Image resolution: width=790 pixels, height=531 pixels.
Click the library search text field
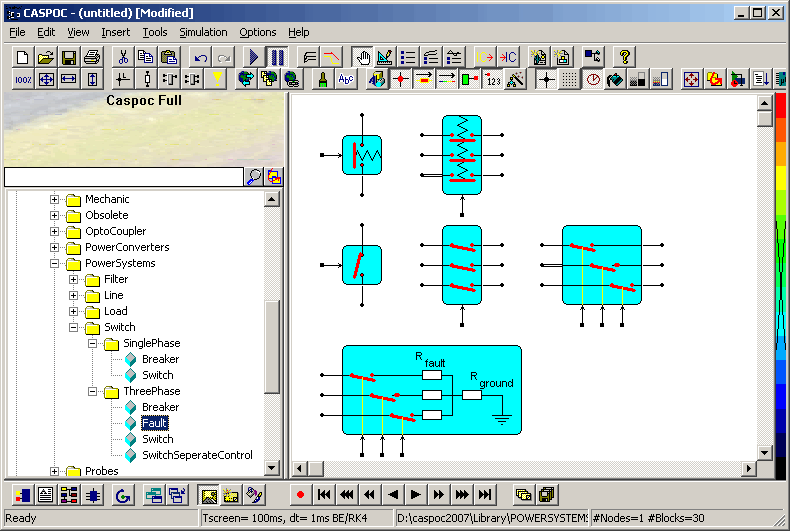(x=123, y=177)
